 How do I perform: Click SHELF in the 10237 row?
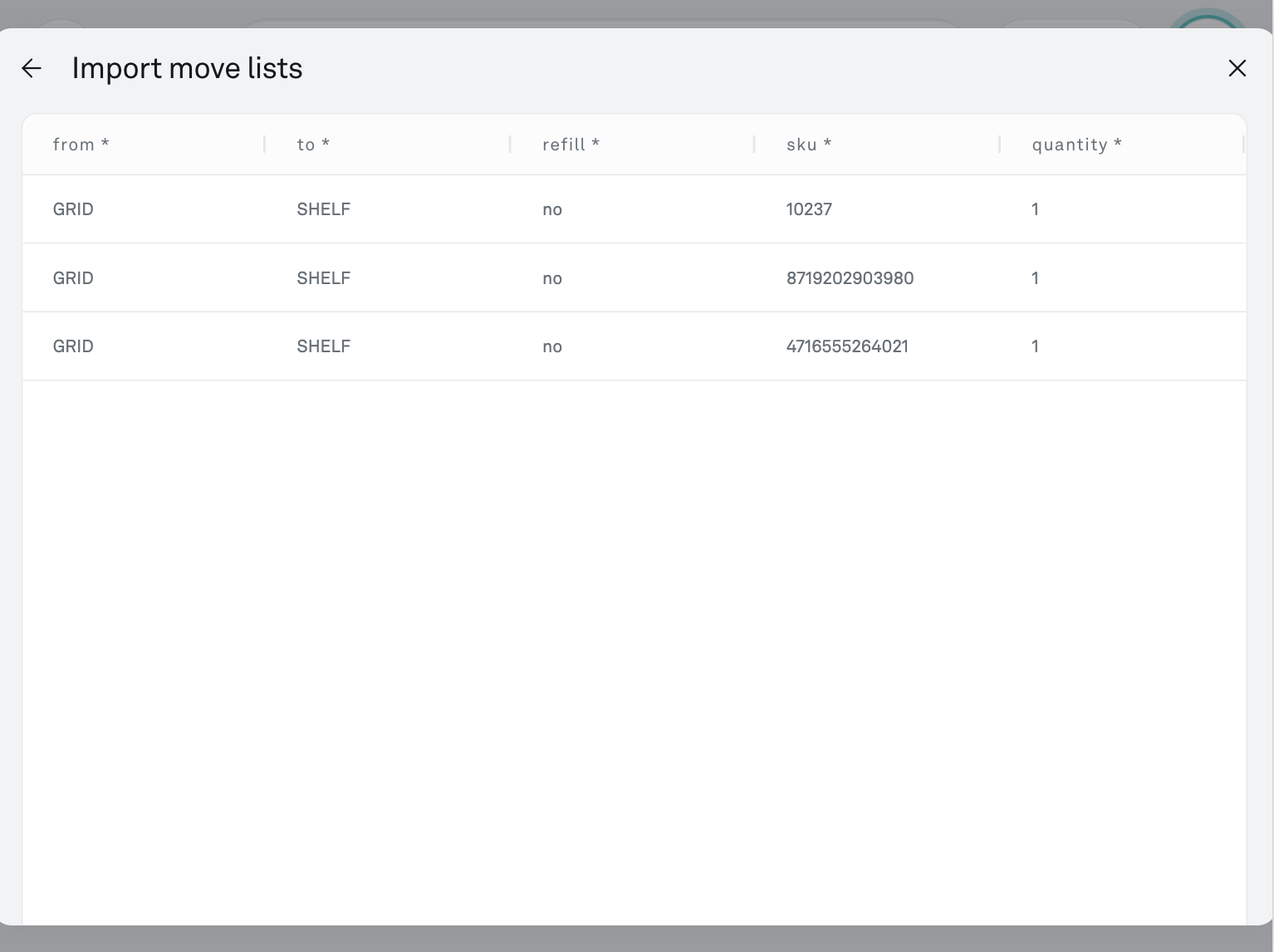pos(323,209)
